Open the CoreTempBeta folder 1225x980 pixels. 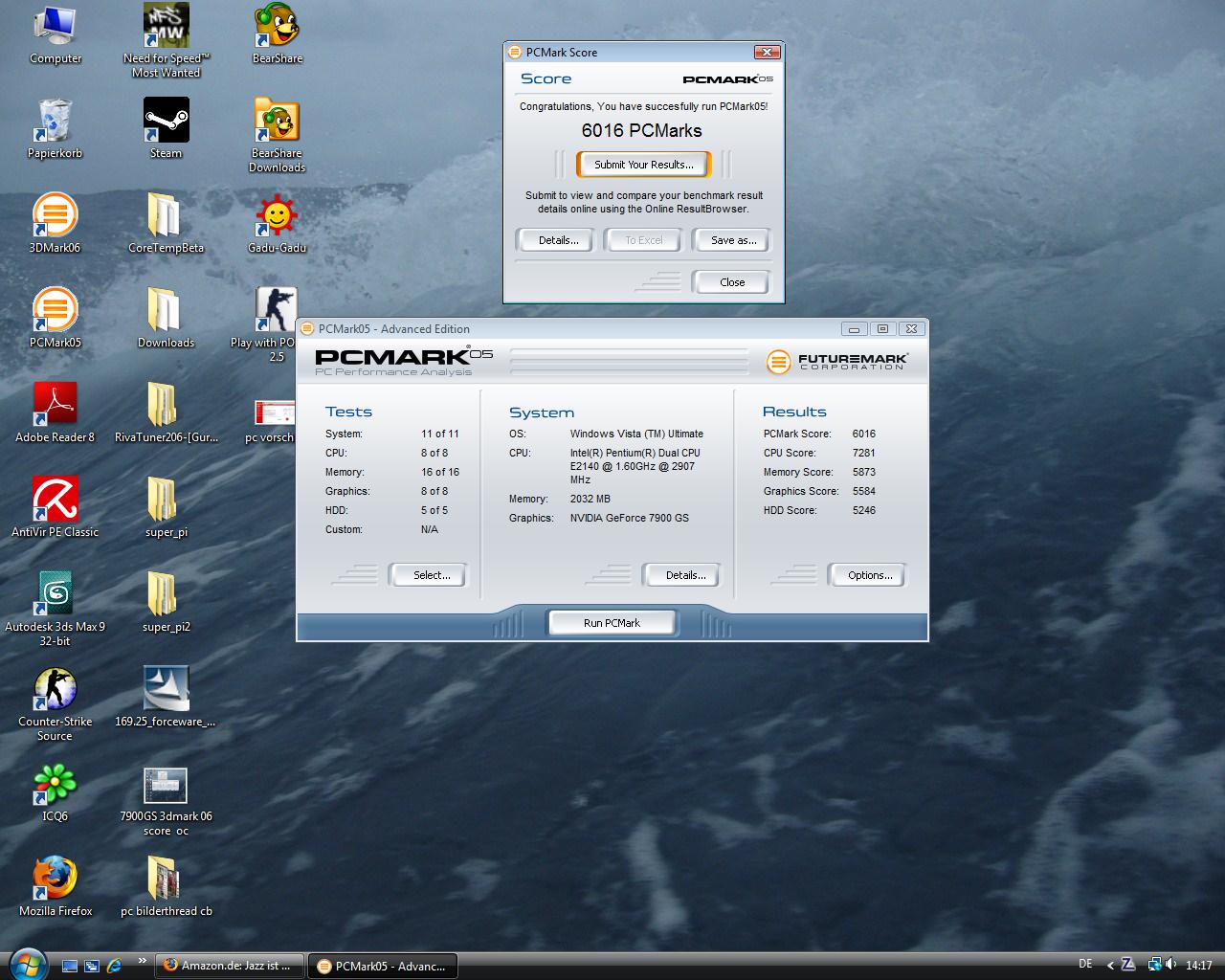coord(166,223)
